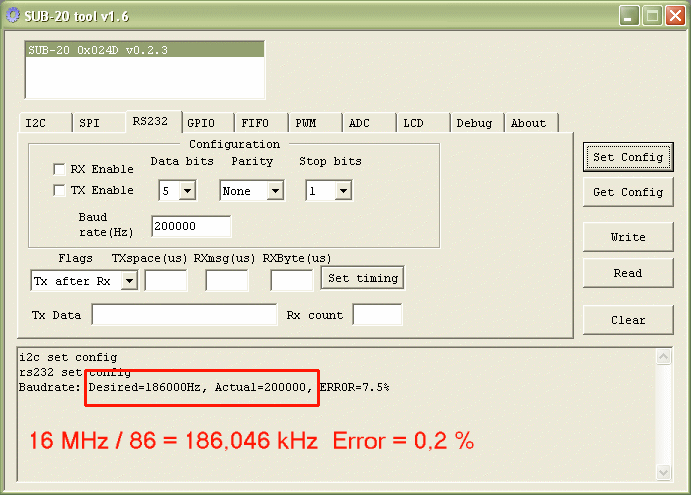Expand the Flags dropdown showing Tx after Rx

coord(129,281)
